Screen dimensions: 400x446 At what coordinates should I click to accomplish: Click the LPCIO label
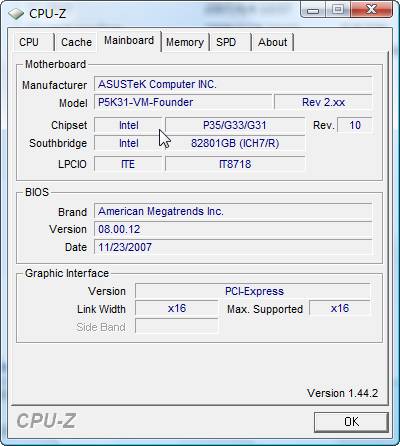point(72,164)
